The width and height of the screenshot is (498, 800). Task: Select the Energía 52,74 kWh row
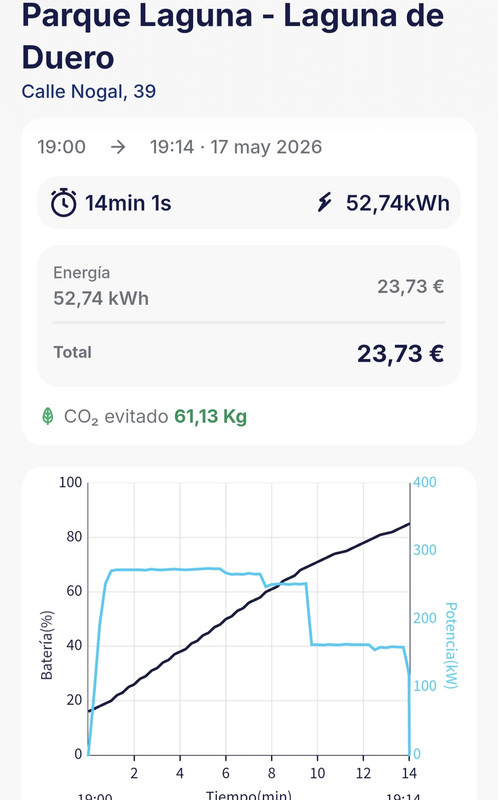click(x=249, y=286)
